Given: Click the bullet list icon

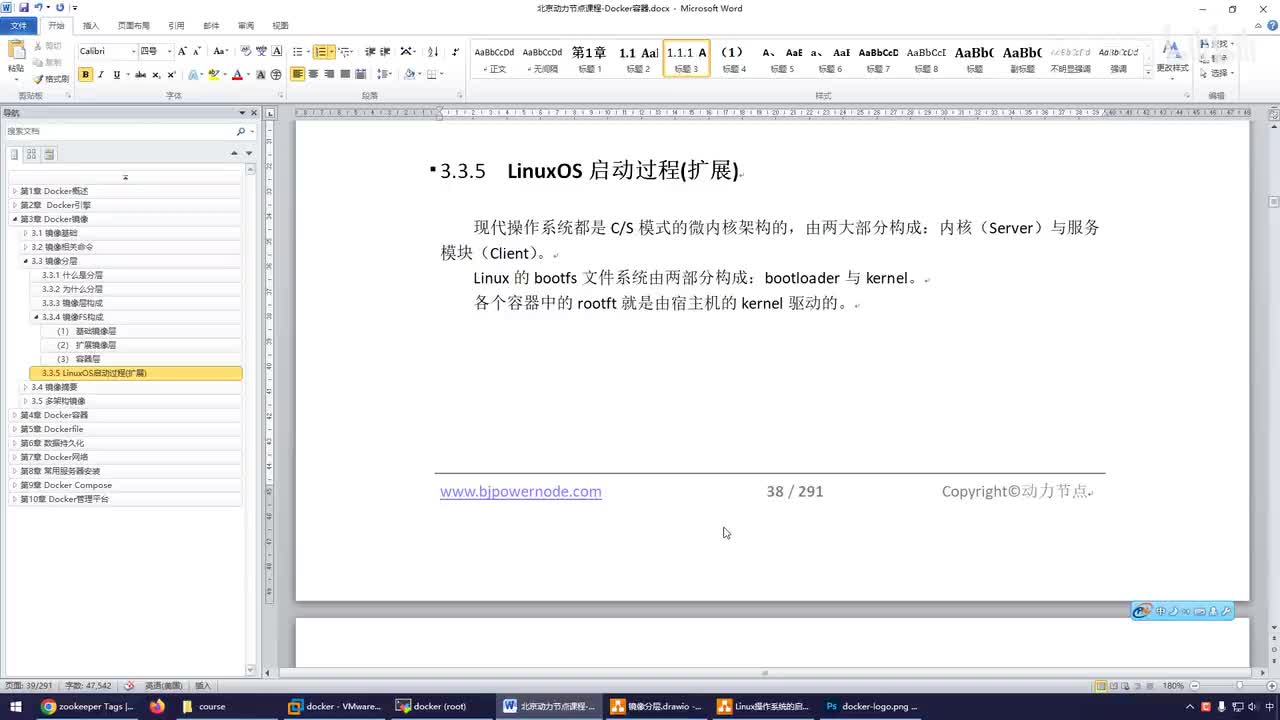Looking at the screenshot, I should (x=299, y=51).
